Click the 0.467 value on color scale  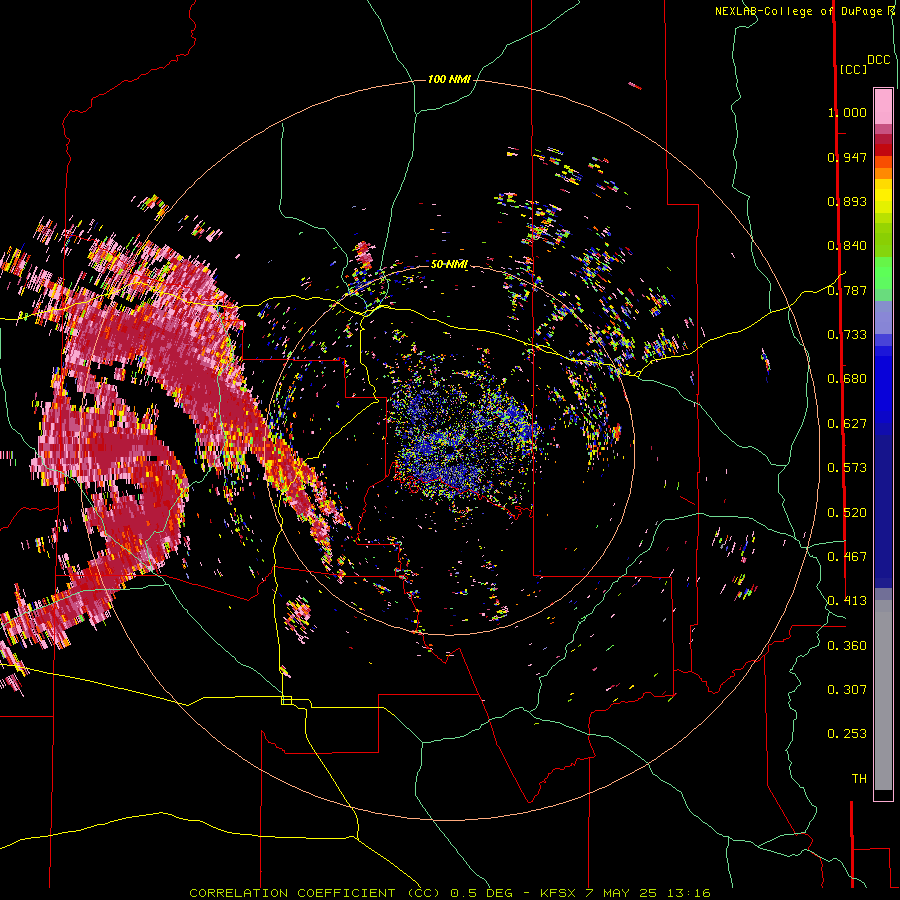pyautogui.click(x=847, y=557)
